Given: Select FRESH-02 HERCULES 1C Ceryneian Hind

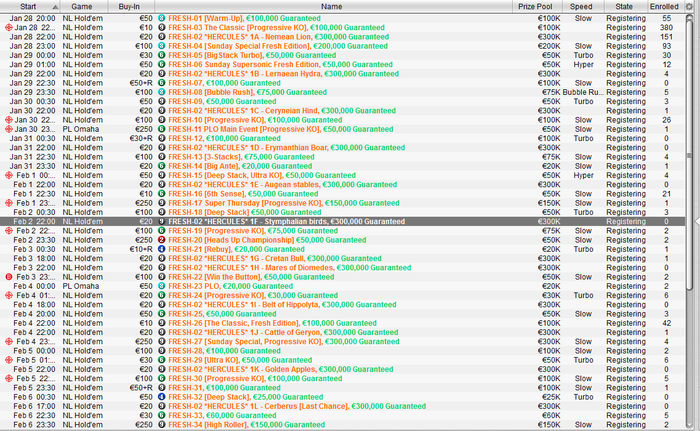Looking at the screenshot, I should coord(342,111).
